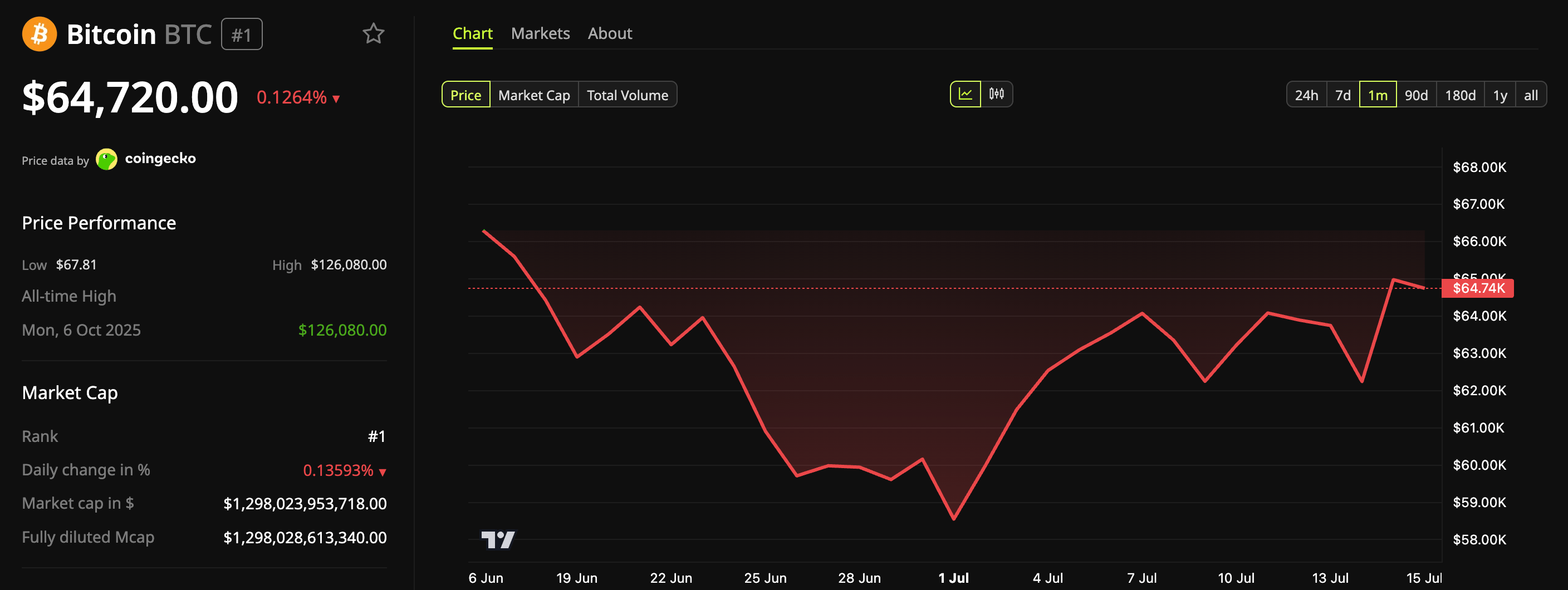Click the $61.00K axis label

(1478, 427)
